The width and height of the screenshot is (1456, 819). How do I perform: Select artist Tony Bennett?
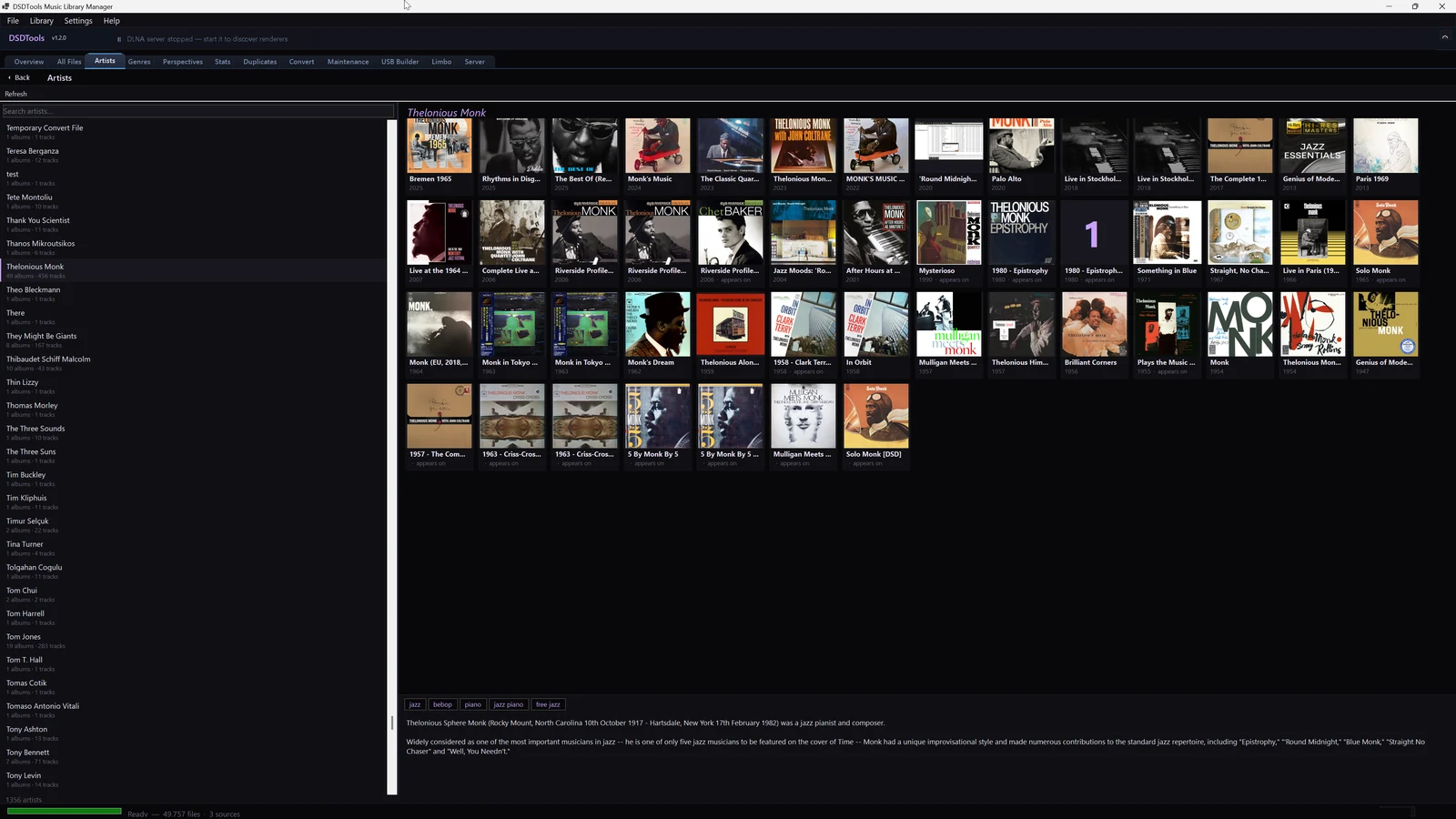[194, 756]
